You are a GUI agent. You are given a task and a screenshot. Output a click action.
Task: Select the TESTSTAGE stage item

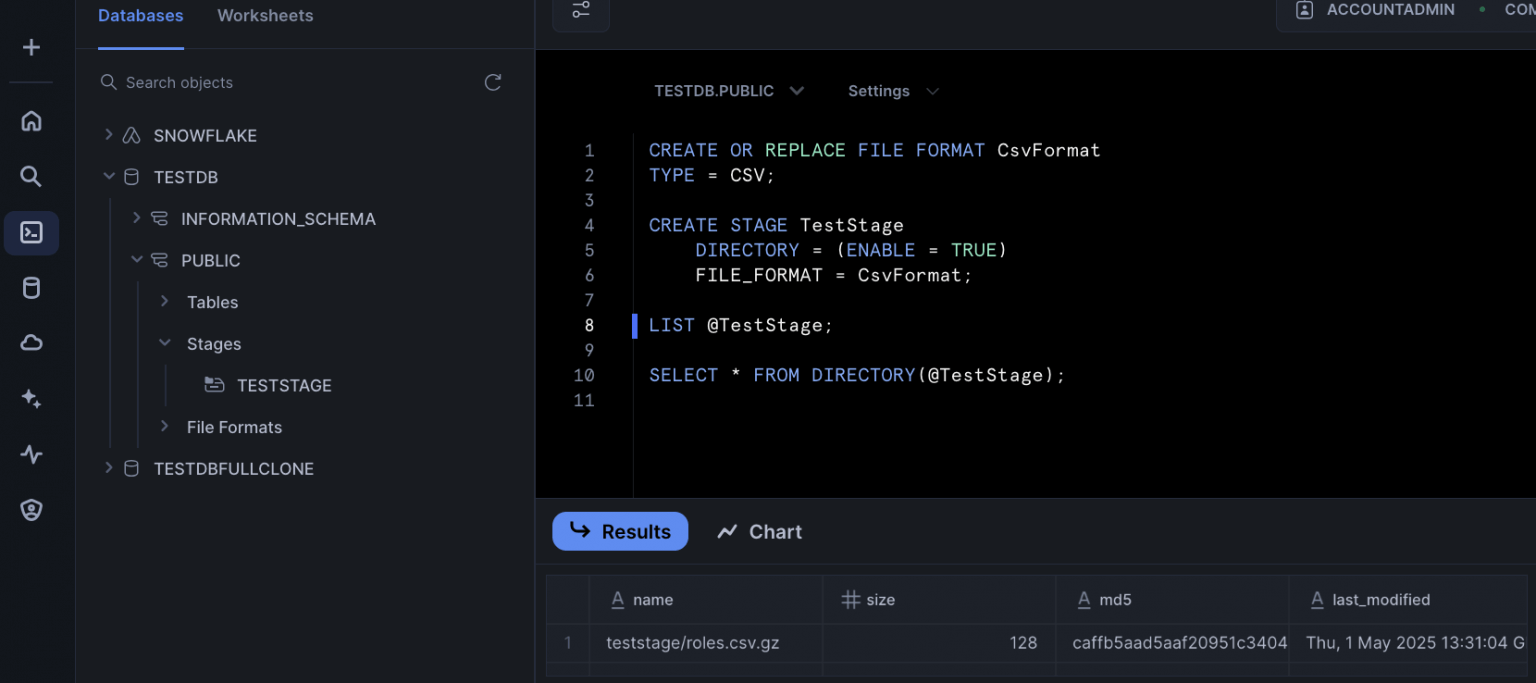tap(283, 386)
